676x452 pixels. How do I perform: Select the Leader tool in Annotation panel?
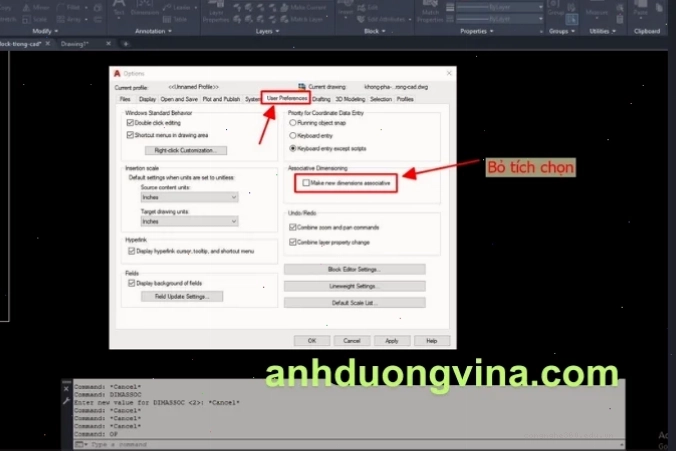pyautogui.click(x=178, y=7)
